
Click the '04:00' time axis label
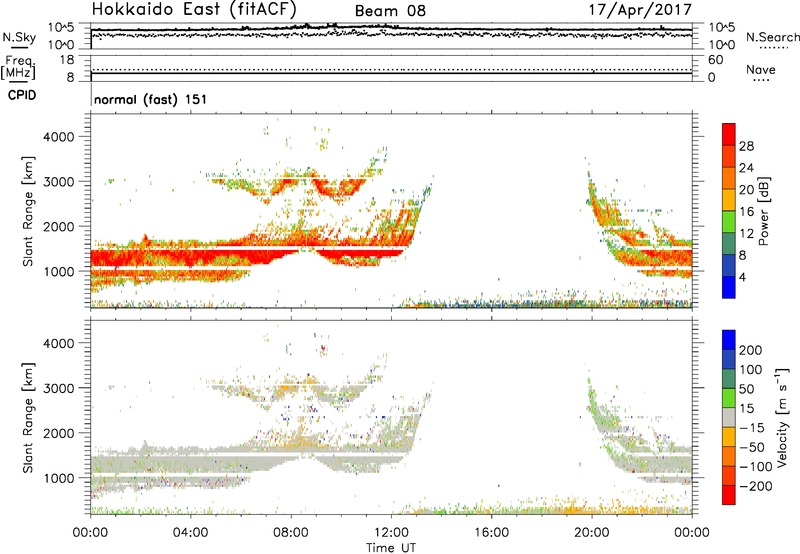(191, 533)
